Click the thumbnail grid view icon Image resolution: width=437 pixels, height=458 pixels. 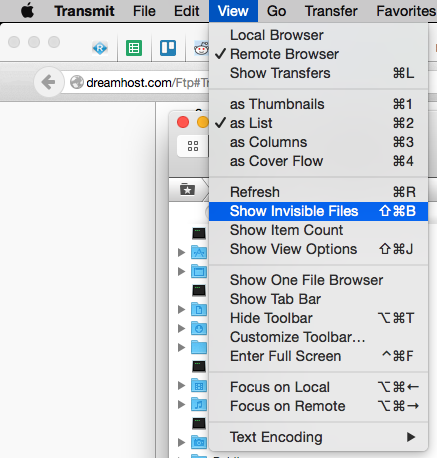tap(193, 146)
